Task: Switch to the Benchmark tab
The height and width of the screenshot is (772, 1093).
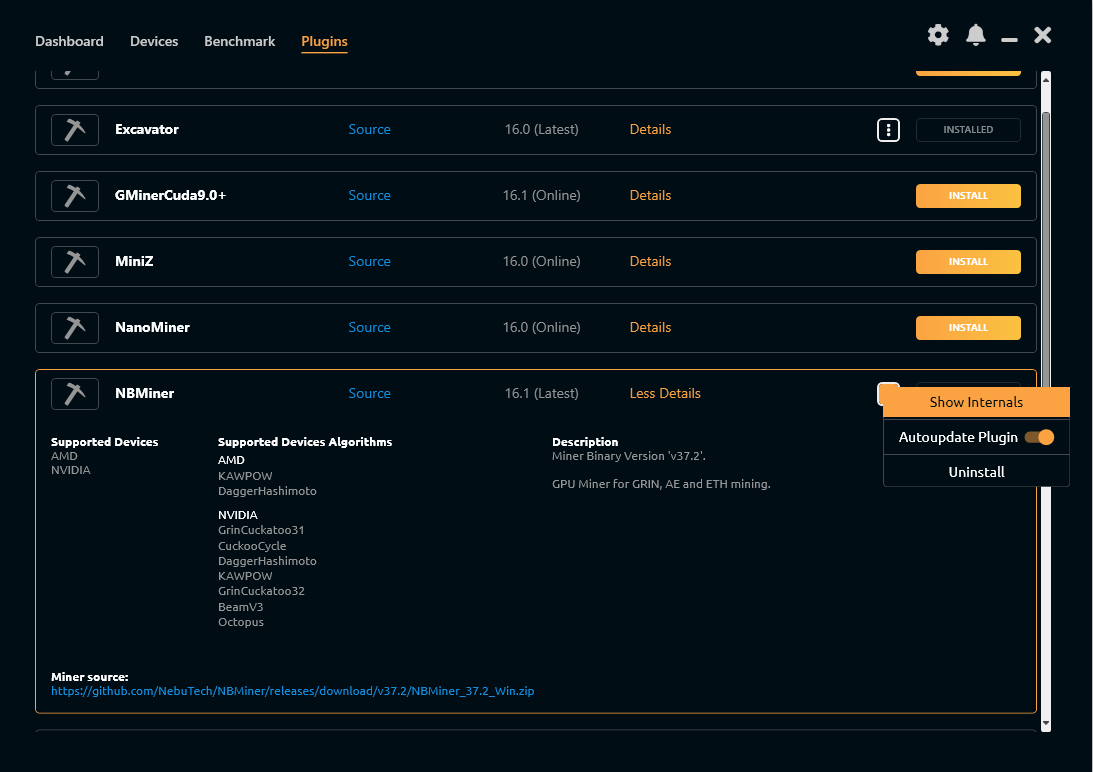Action: point(240,41)
